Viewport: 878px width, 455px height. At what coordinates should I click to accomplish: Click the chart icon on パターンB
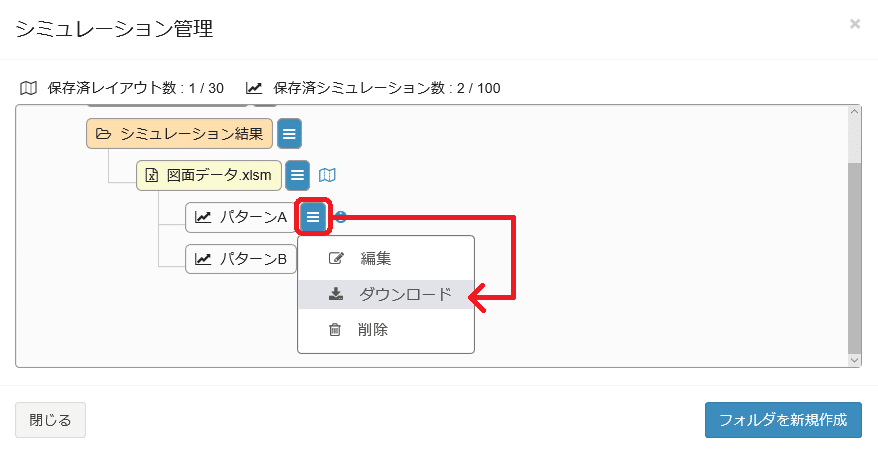(203, 259)
